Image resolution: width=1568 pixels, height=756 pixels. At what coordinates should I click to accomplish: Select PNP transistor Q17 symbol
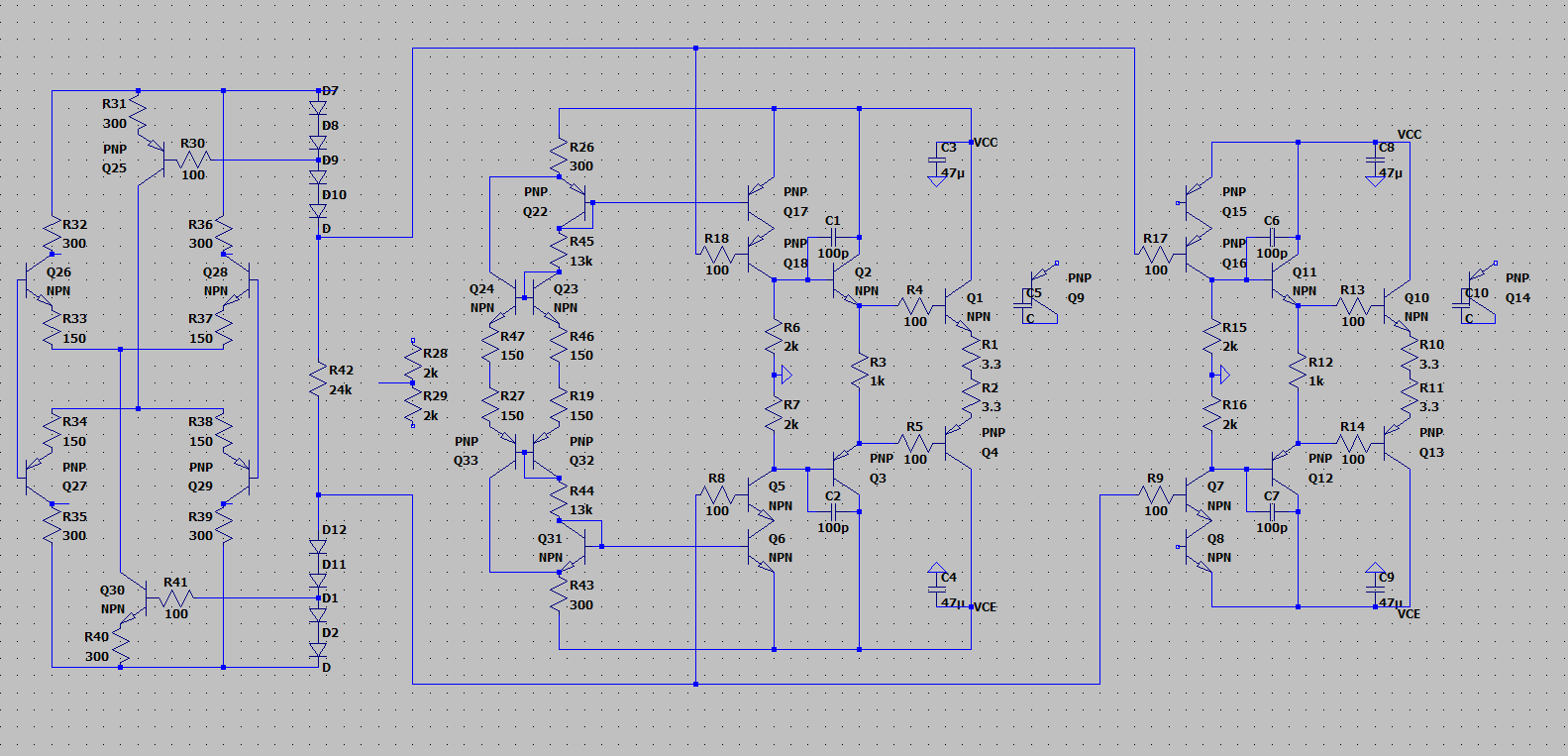tap(760, 202)
